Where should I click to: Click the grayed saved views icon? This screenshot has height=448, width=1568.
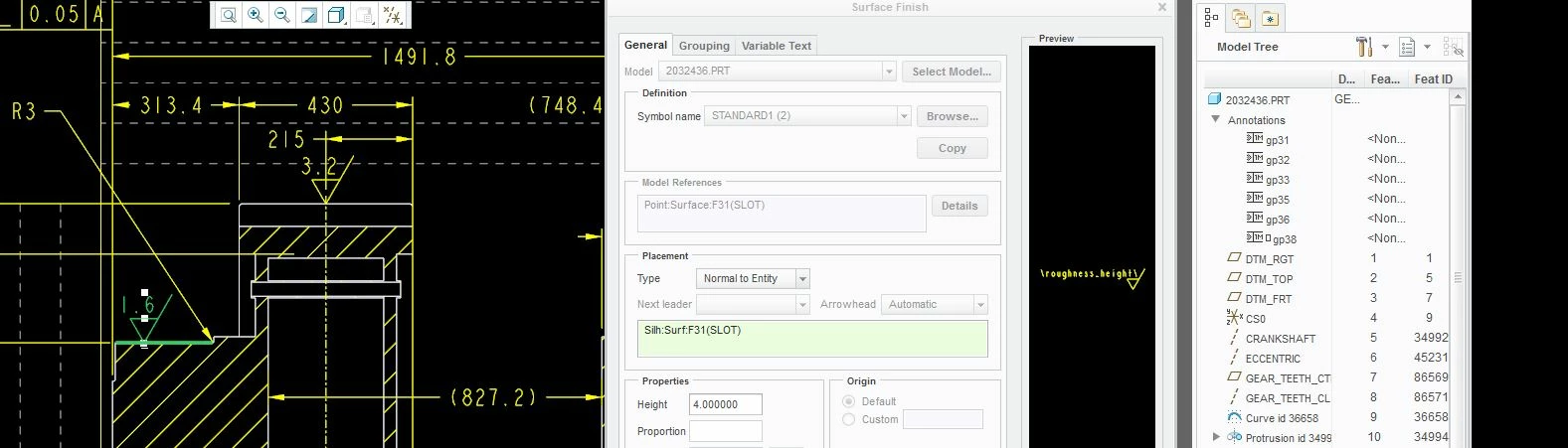(364, 15)
